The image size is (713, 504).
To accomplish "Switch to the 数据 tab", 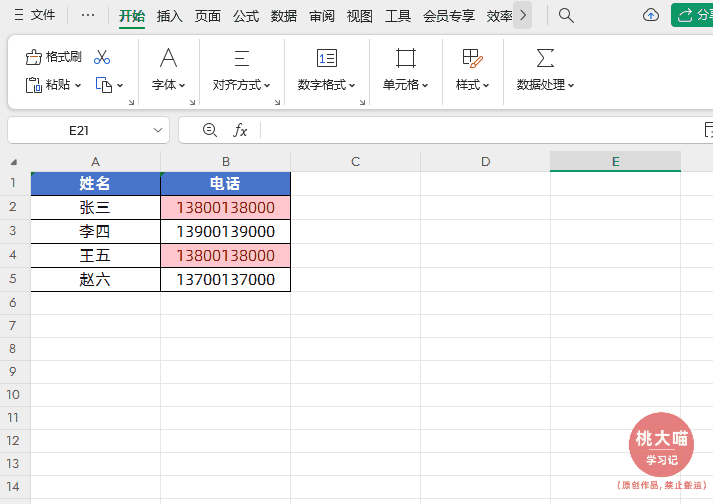I will pos(284,16).
